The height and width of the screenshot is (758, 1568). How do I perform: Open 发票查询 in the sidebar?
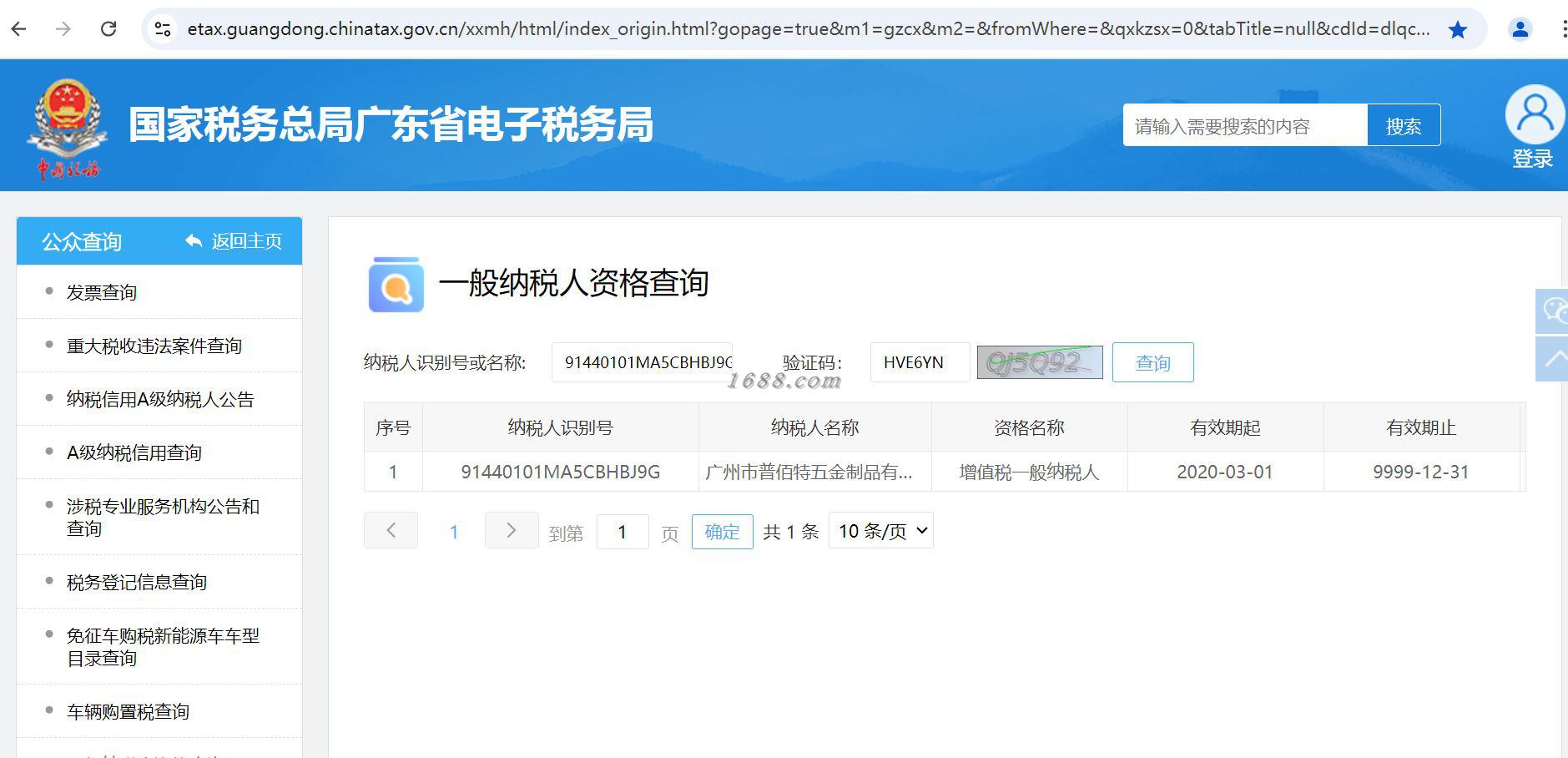click(x=102, y=292)
